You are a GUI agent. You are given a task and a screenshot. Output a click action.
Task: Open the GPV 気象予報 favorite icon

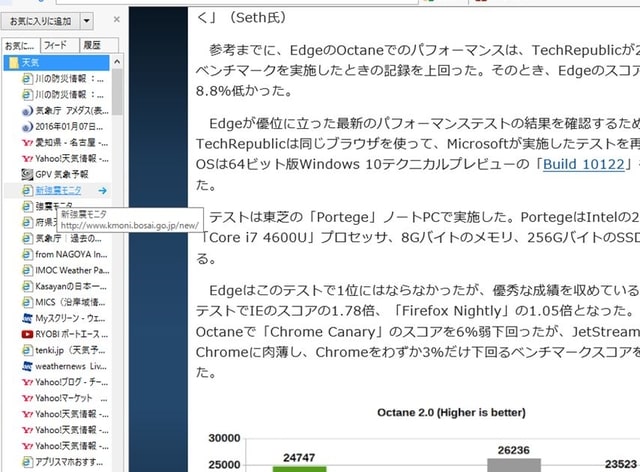click(27, 175)
